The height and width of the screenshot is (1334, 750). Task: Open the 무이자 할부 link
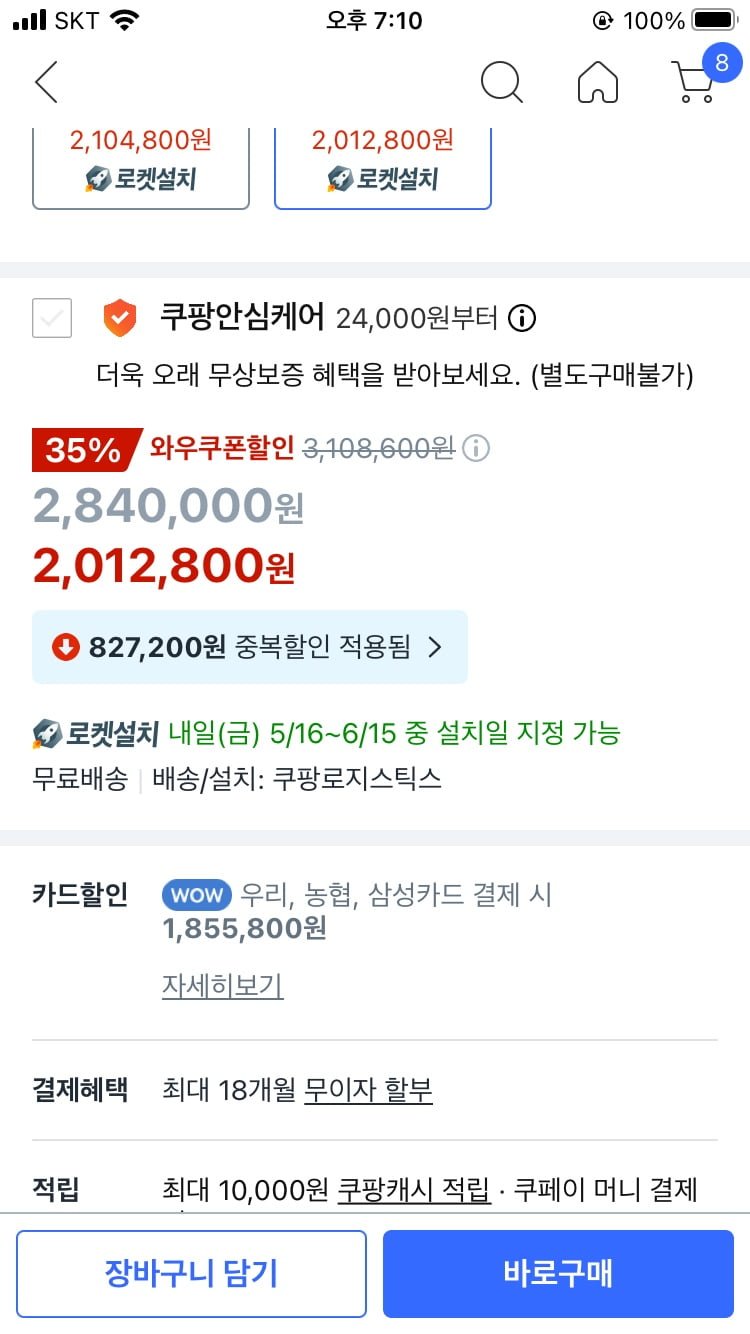click(368, 1089)
